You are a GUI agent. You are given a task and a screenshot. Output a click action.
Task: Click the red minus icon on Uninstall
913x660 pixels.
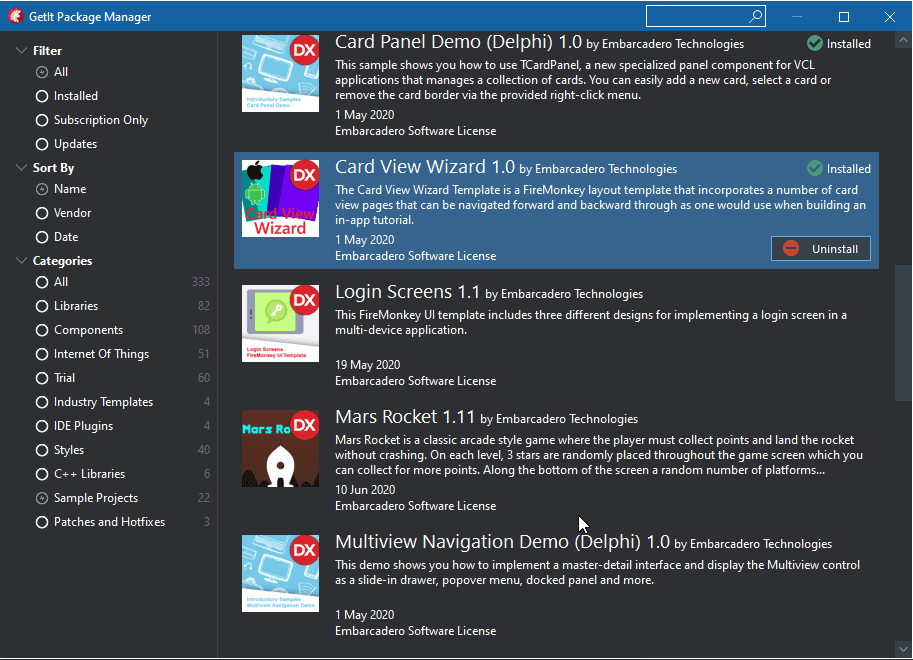(791, 249)
